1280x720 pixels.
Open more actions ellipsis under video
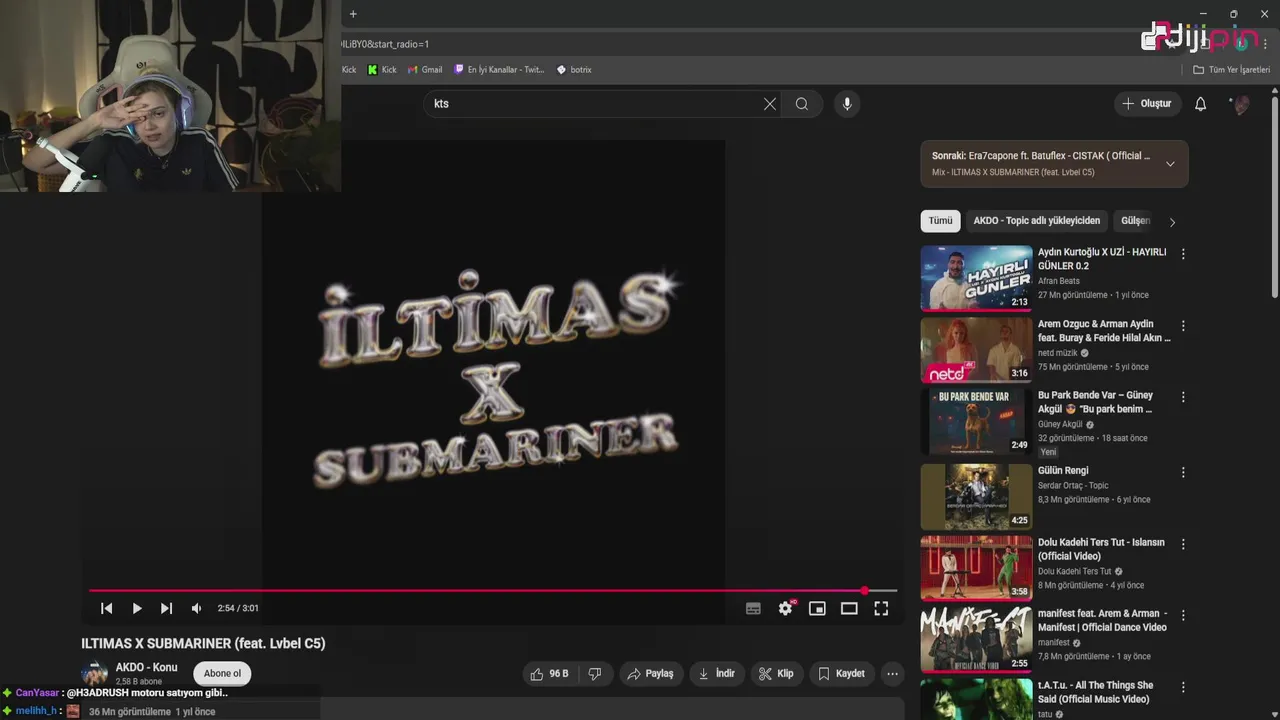point(893,674)
